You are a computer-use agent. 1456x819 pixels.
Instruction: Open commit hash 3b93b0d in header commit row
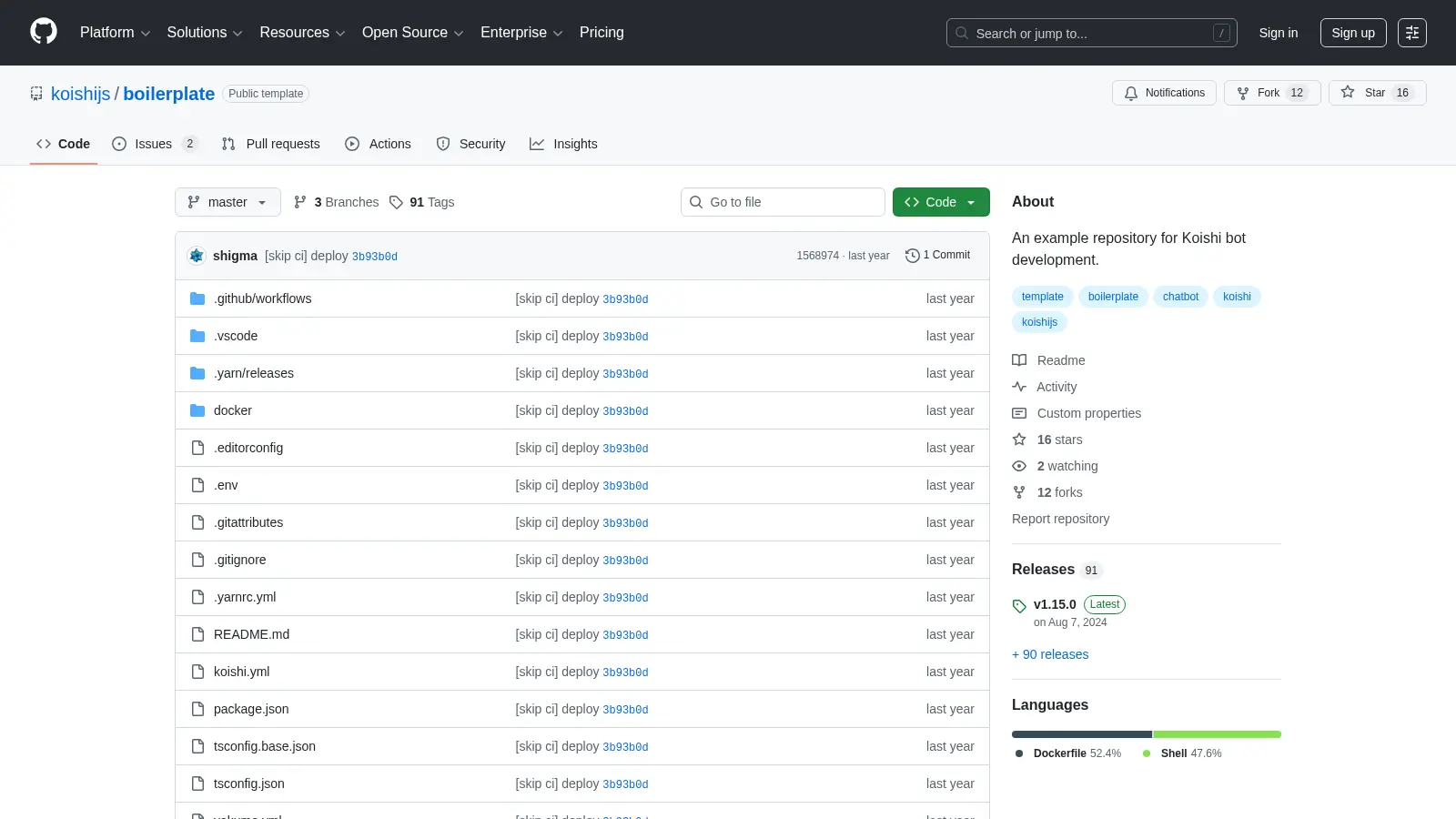375,257
